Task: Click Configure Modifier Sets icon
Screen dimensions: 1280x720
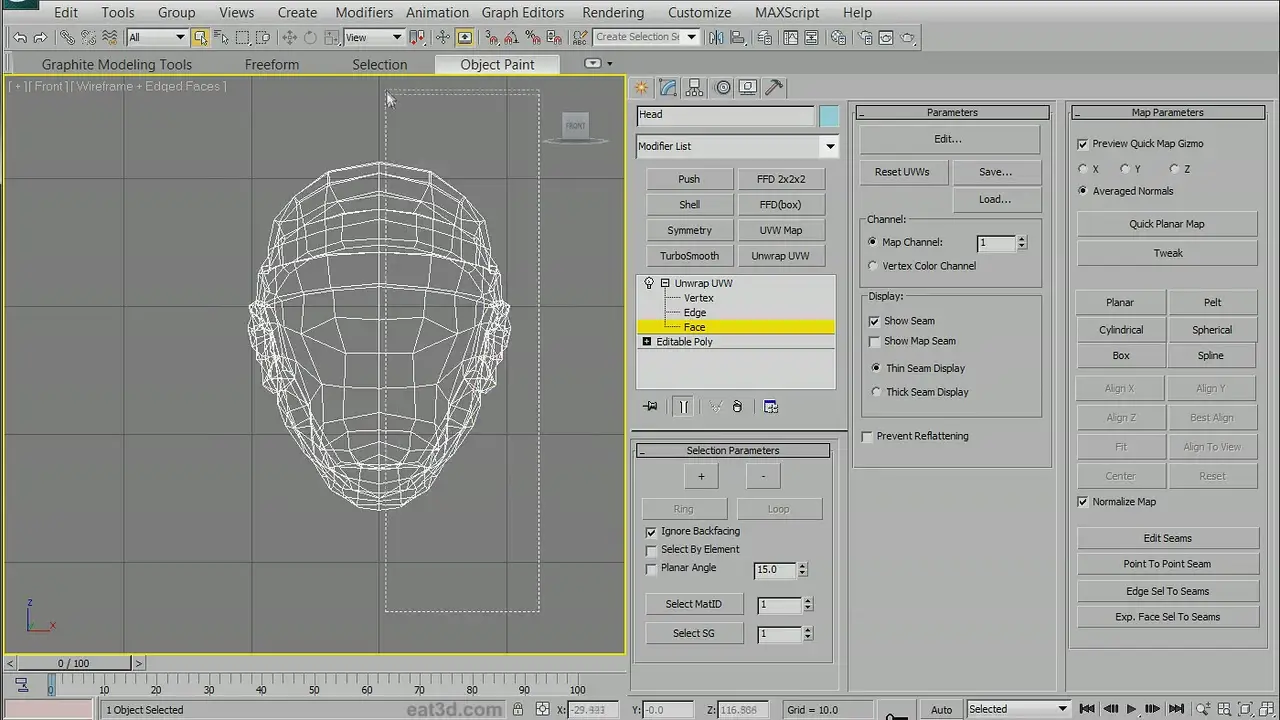Action: pyautogui.click(x=771, y=407)
